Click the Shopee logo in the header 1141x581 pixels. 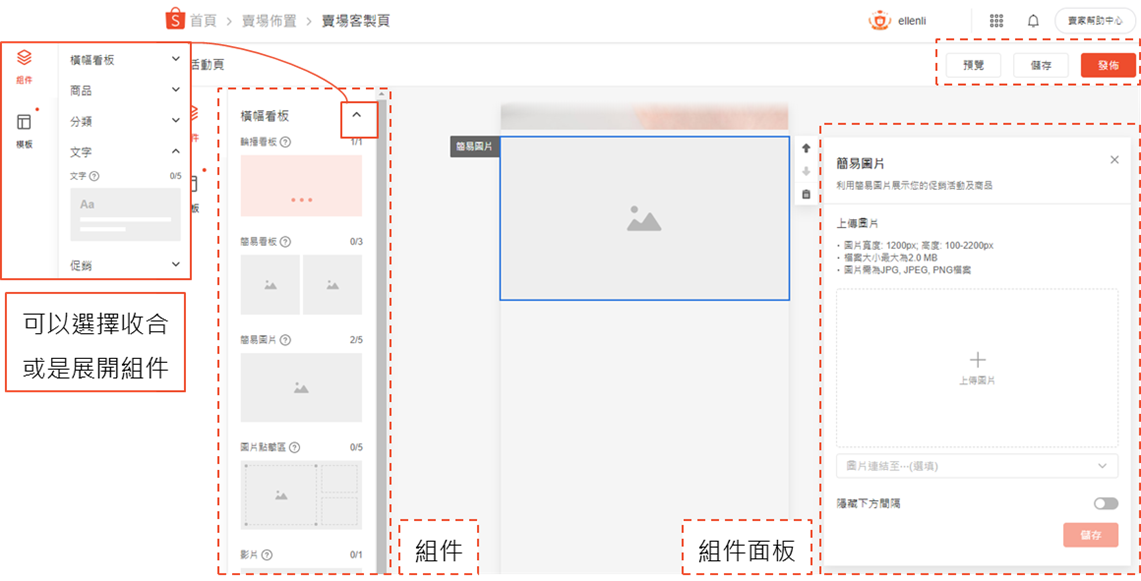click(x=175, y=20)
